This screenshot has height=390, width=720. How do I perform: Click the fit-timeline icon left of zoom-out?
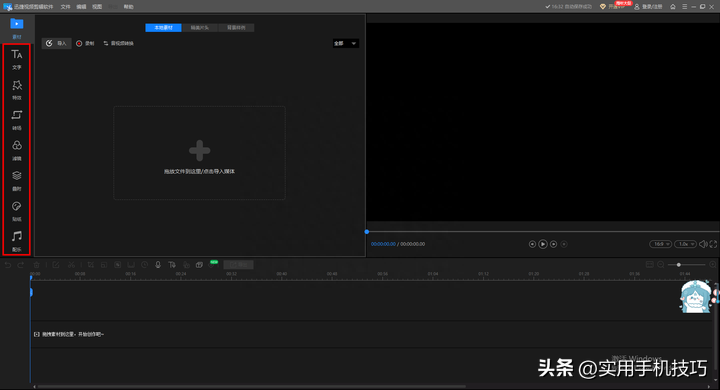coord(649,265)
